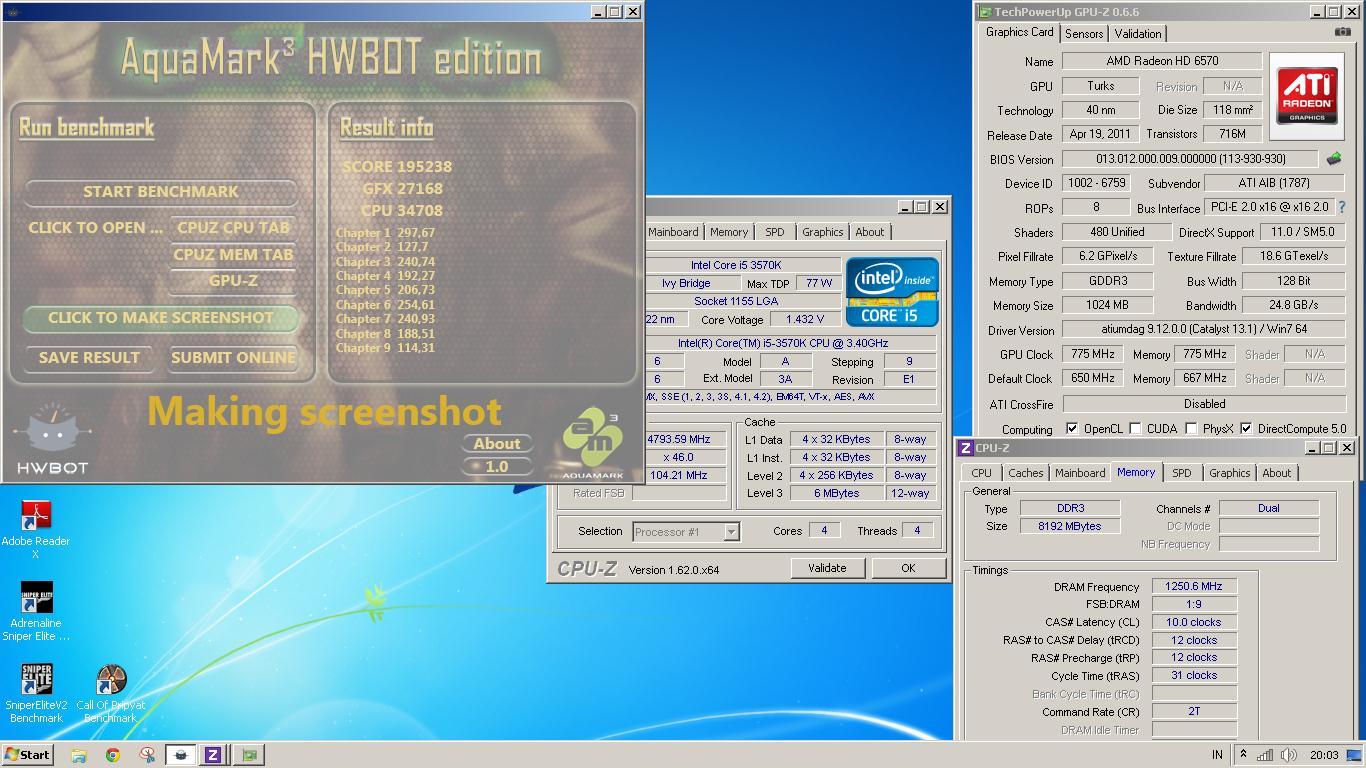Viewport: 1366px width, 768px height.
Task: Open Google Chrome from the taskbar
Action: click(113, 755)
